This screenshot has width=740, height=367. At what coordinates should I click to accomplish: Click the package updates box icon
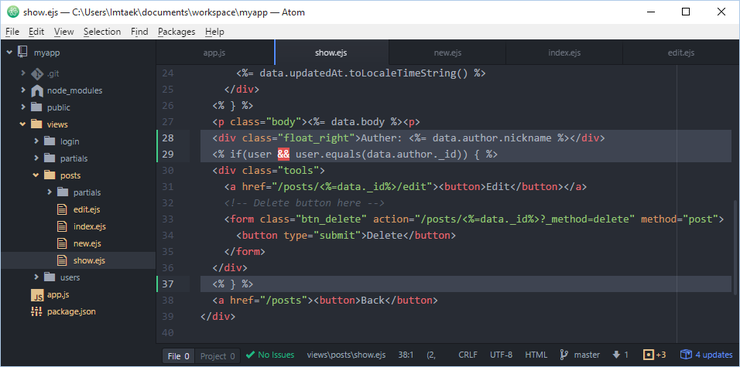click(x=685, y=355)
